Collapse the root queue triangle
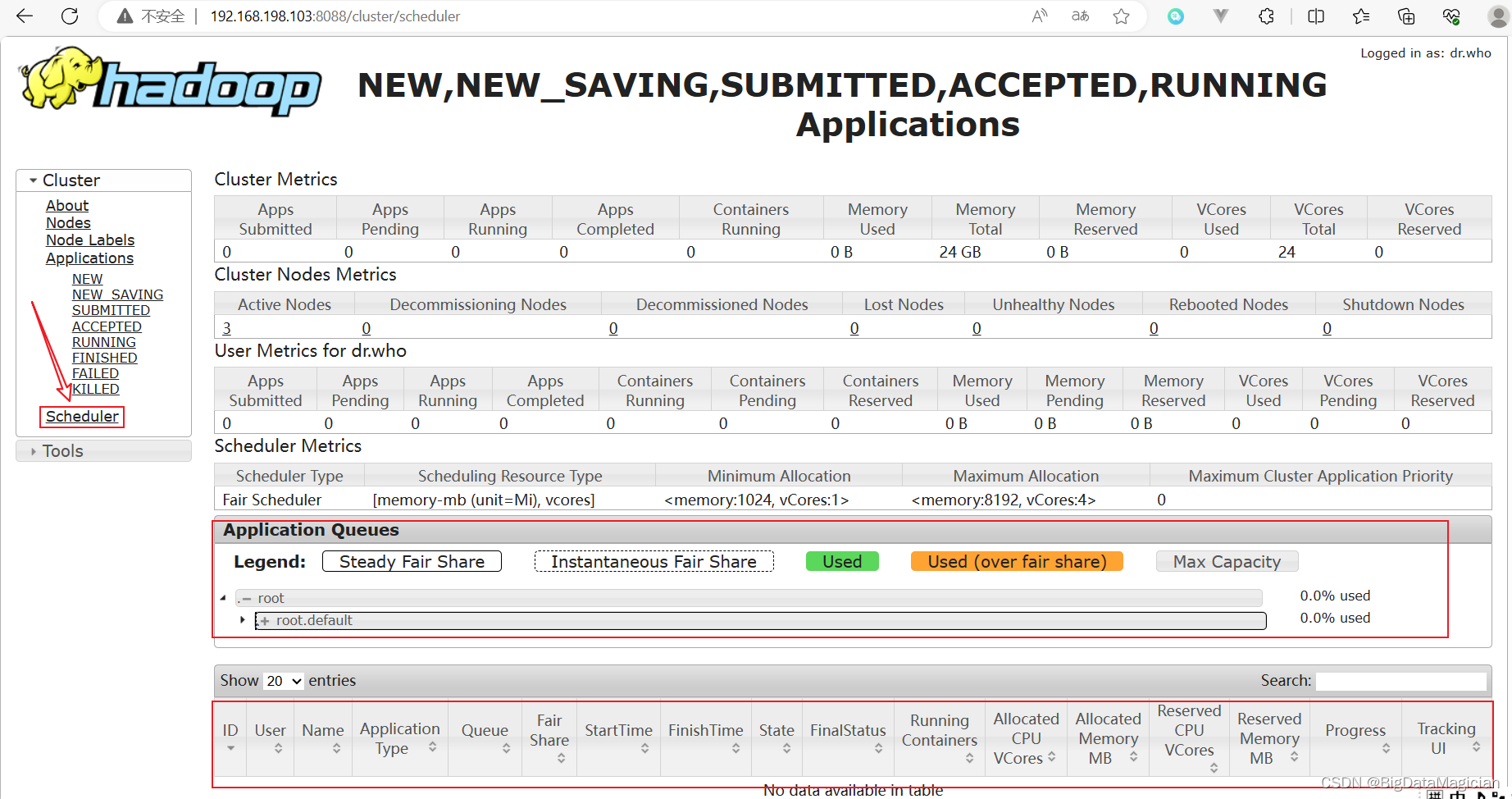Screen dimensions: 1512x799 pyautogui.click(x=223, y=598)
